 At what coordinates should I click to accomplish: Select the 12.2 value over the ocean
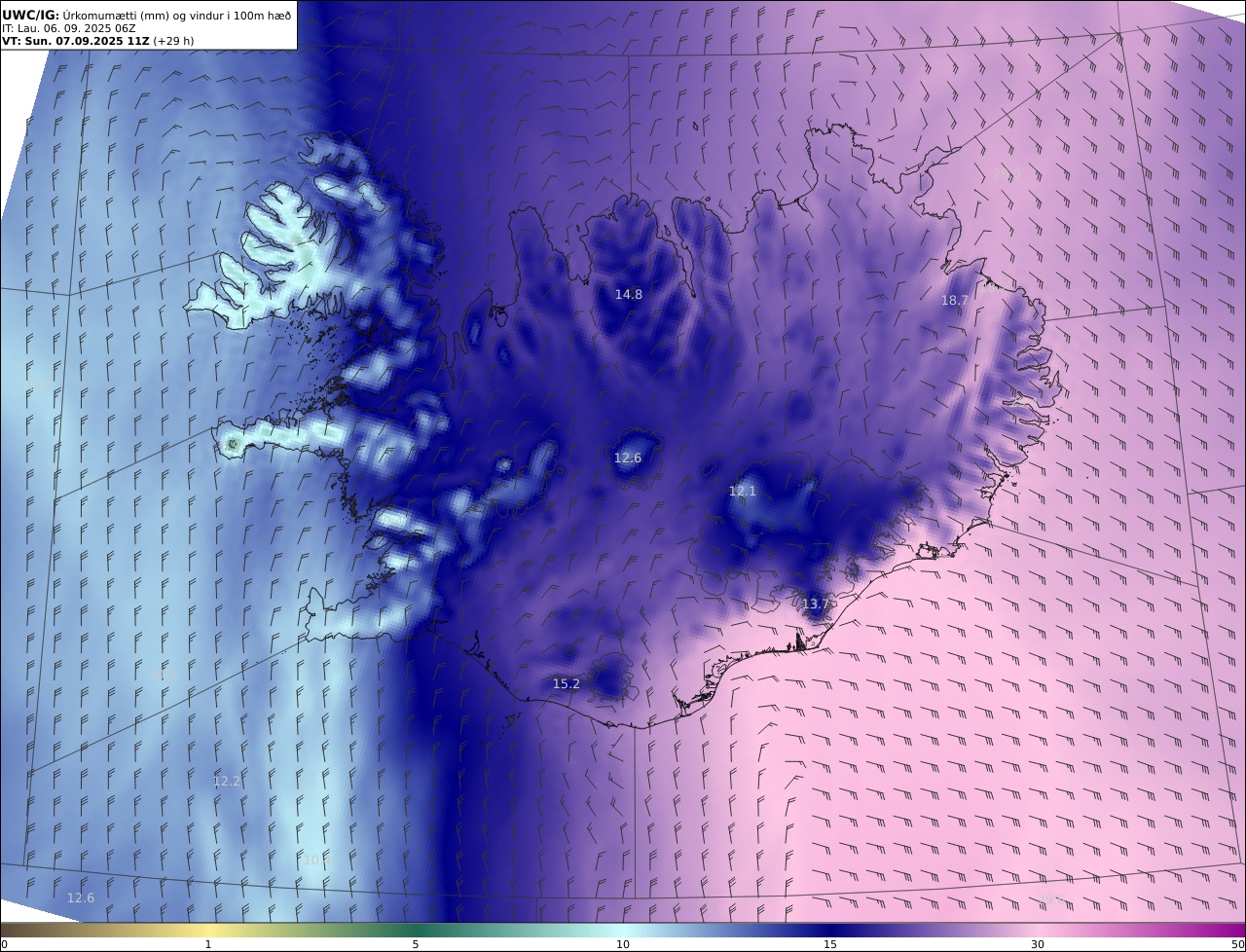(x=227, y=781)
